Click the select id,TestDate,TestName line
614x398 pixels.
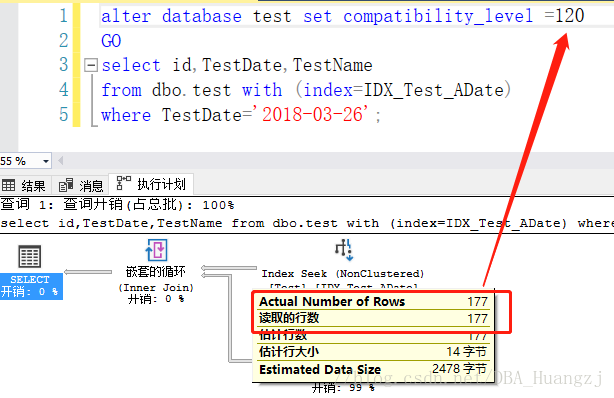tap(237, 65)
